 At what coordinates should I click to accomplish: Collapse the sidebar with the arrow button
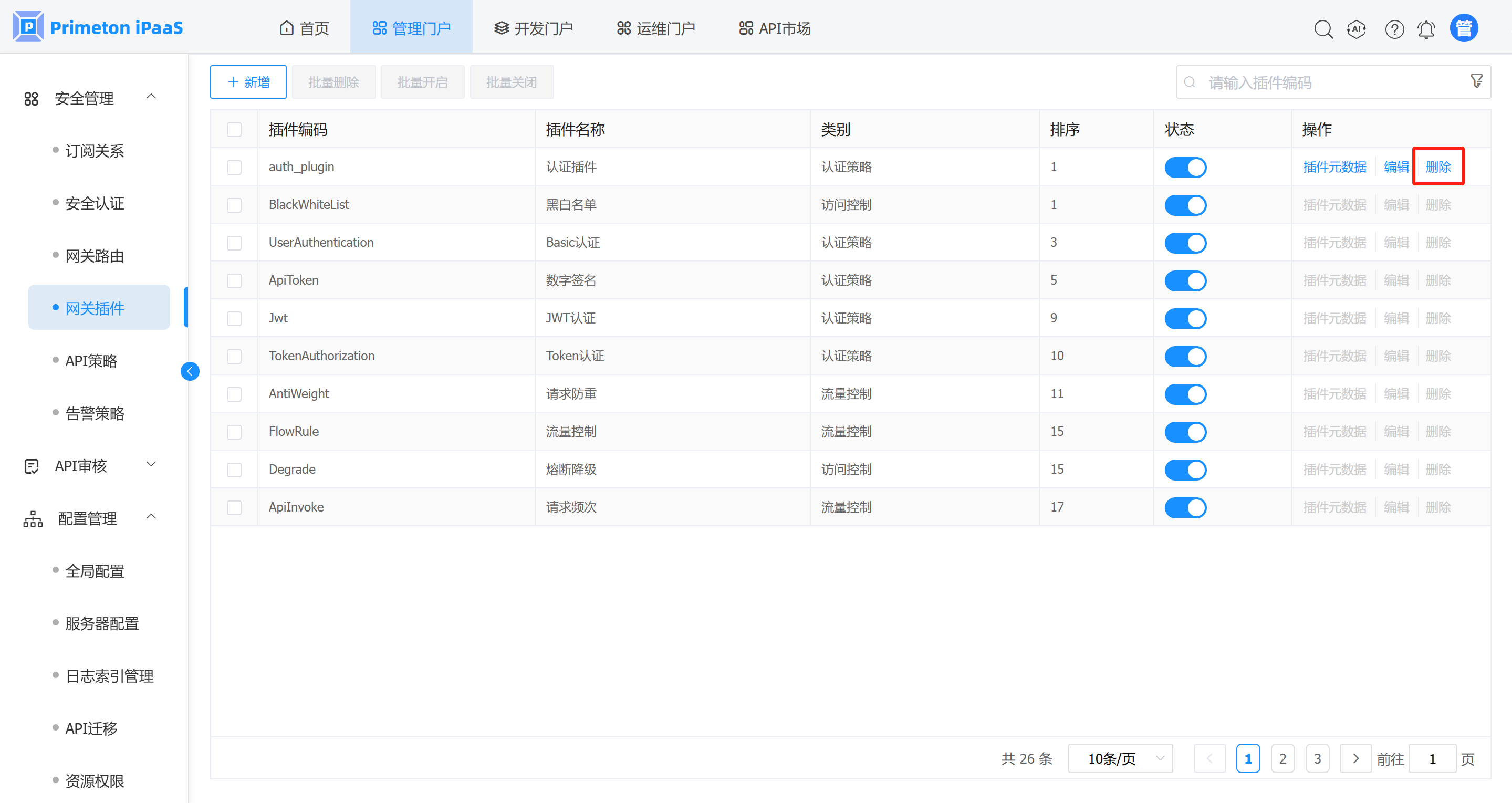pos(190,371)
